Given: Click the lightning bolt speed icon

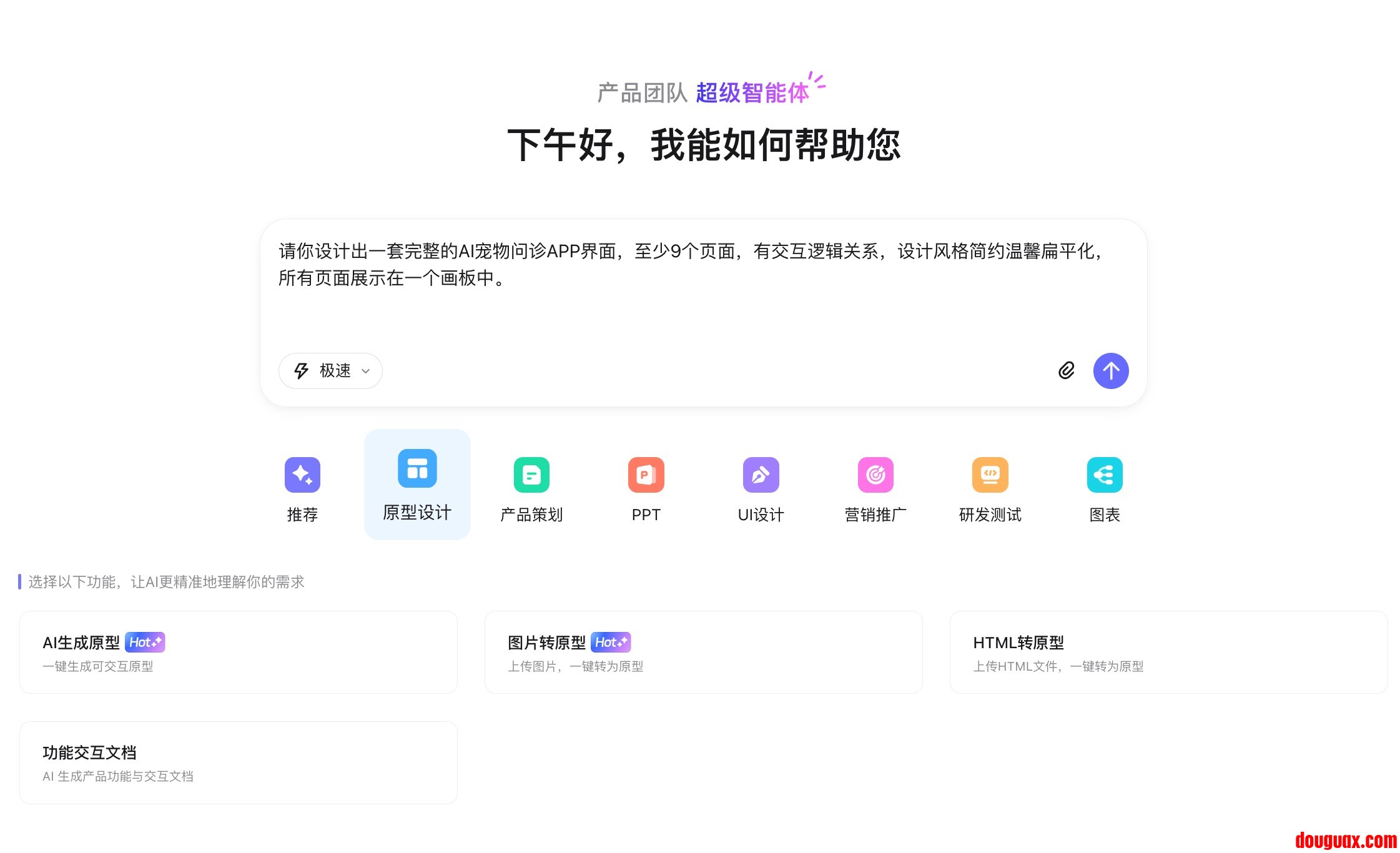Looking at the screenshot, I should point(302,371).
